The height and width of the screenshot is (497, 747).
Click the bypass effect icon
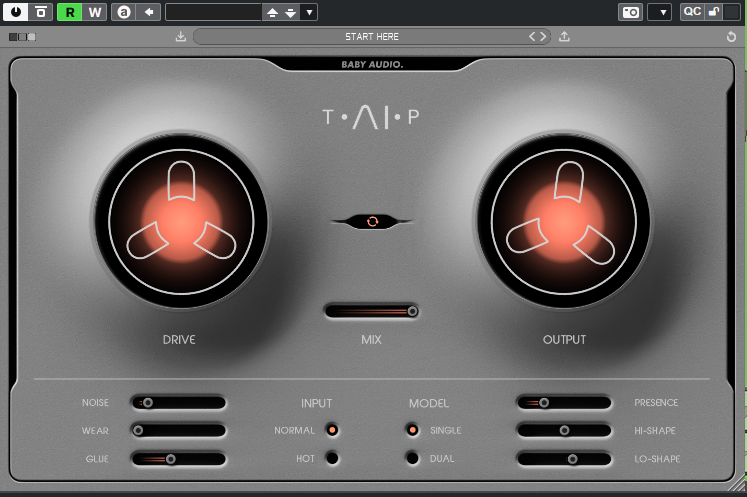point(41,12)
